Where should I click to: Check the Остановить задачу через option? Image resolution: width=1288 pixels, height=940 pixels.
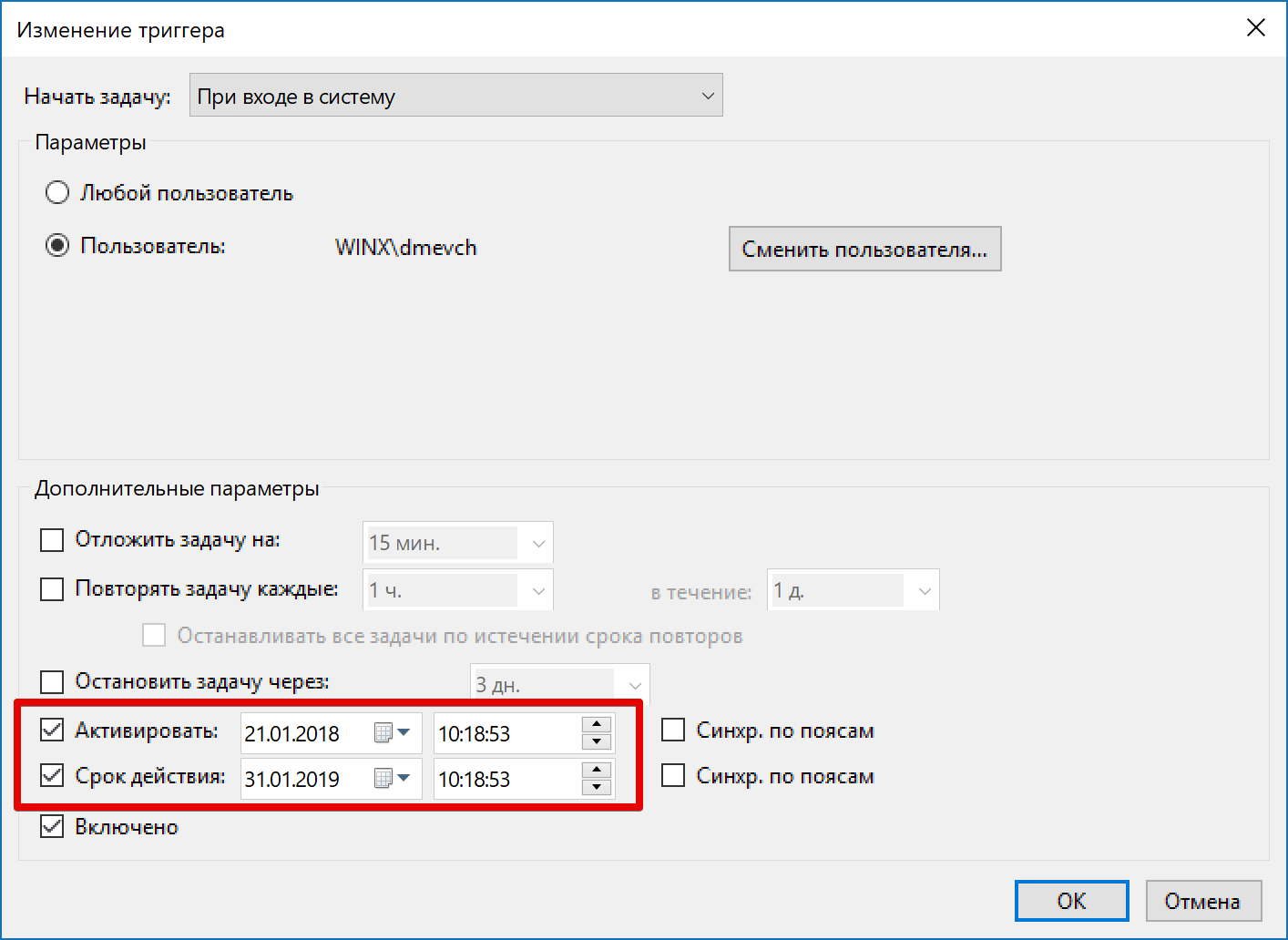click(52, 681)
